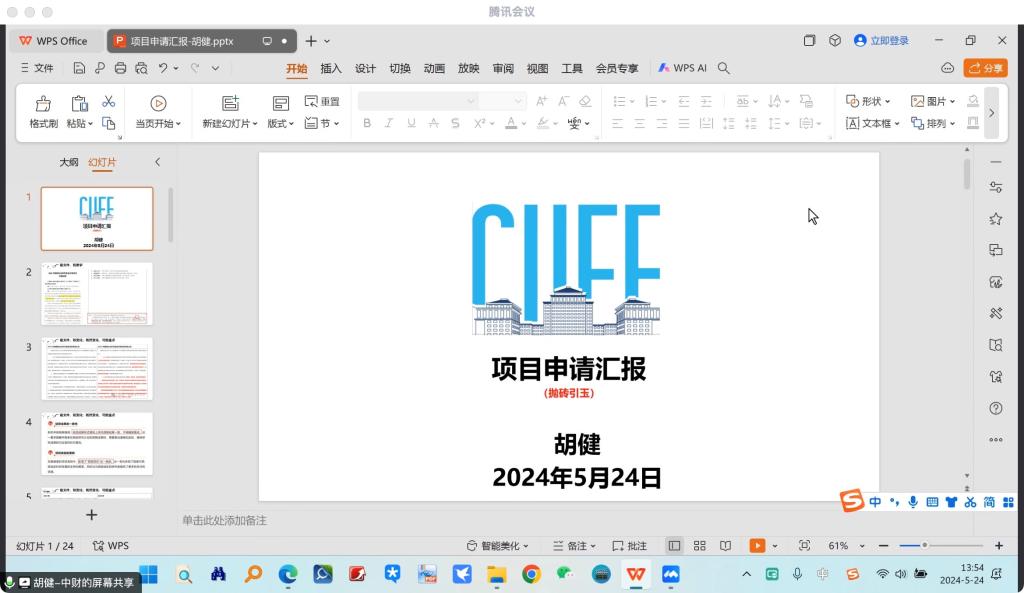This screenshot has width=1024, height=593.
Task: Toggle Bold formatting
Action: click(367, 123)
